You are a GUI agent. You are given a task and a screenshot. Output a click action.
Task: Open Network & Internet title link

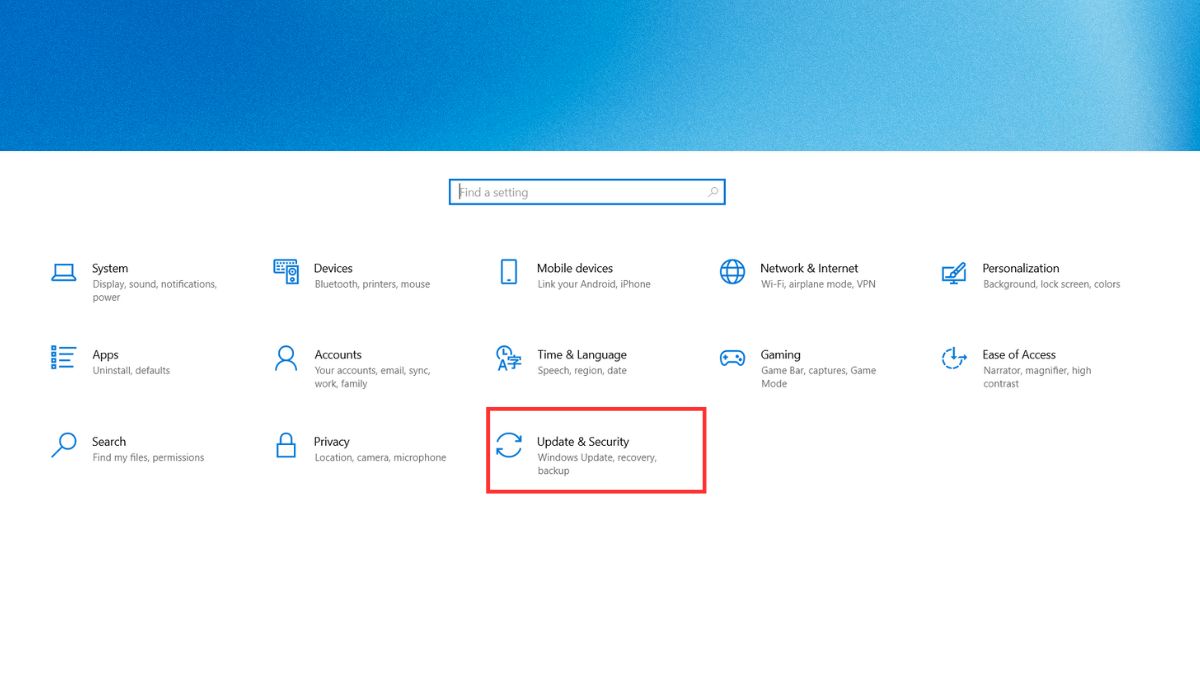[809, 268]
